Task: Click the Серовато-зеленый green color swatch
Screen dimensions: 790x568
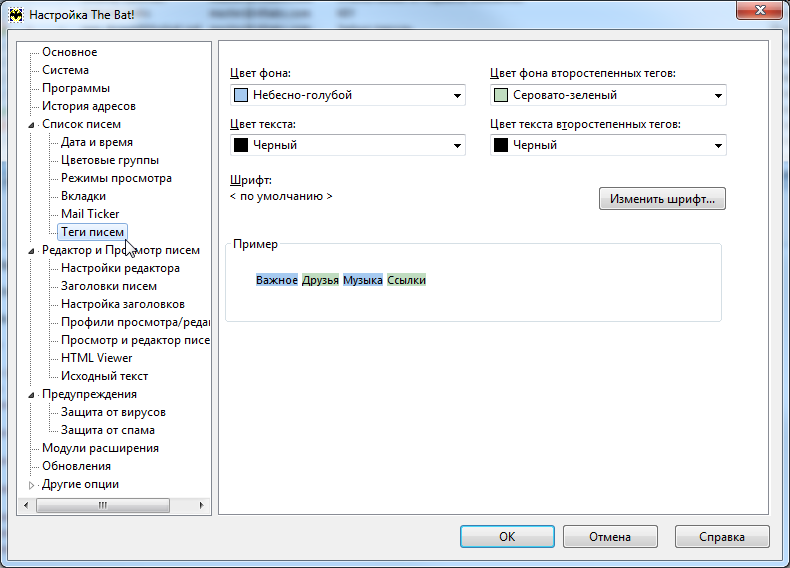Action: pyautogui.click(x=501, y=95)
